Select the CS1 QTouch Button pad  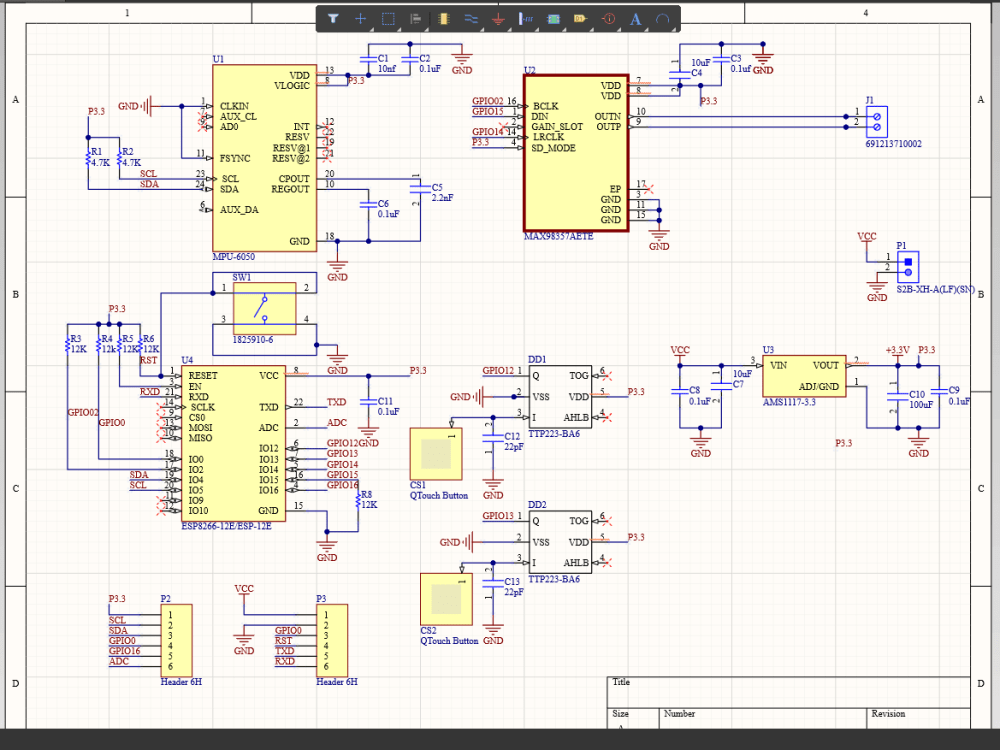[x=436, y=454]
